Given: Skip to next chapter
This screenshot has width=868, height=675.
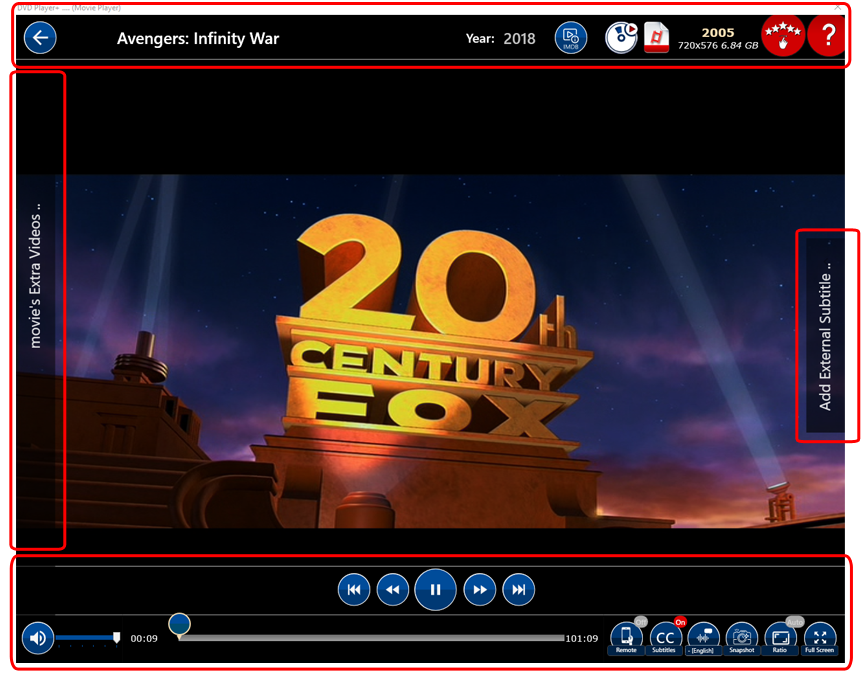Looking at the screenshot, I should pyautogui.click(x=519, y=590).
